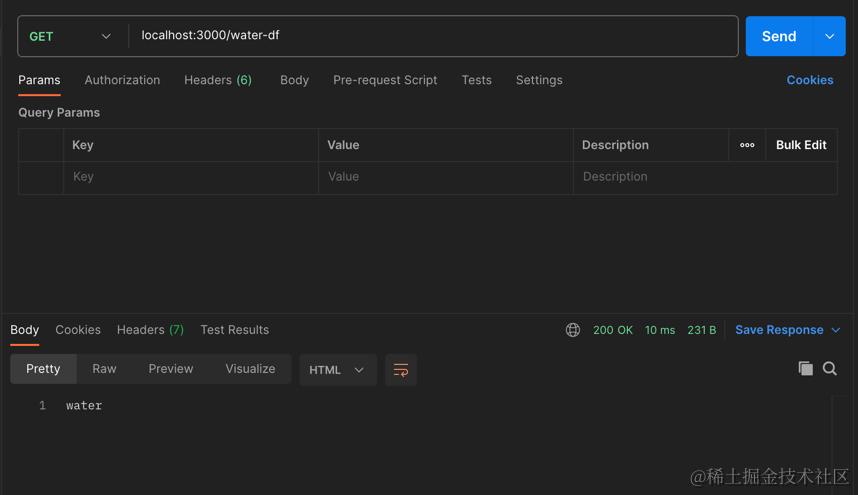Open the Cookies link
Viewport: 858px width, 495px height.
pos(809,80)
